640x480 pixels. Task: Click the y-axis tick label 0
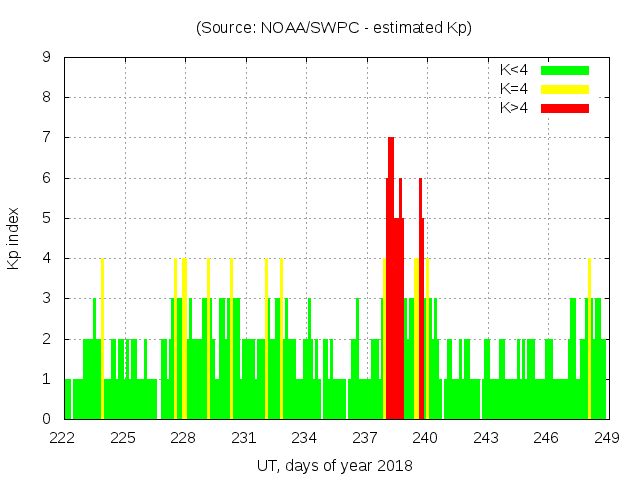pos(46,419)
